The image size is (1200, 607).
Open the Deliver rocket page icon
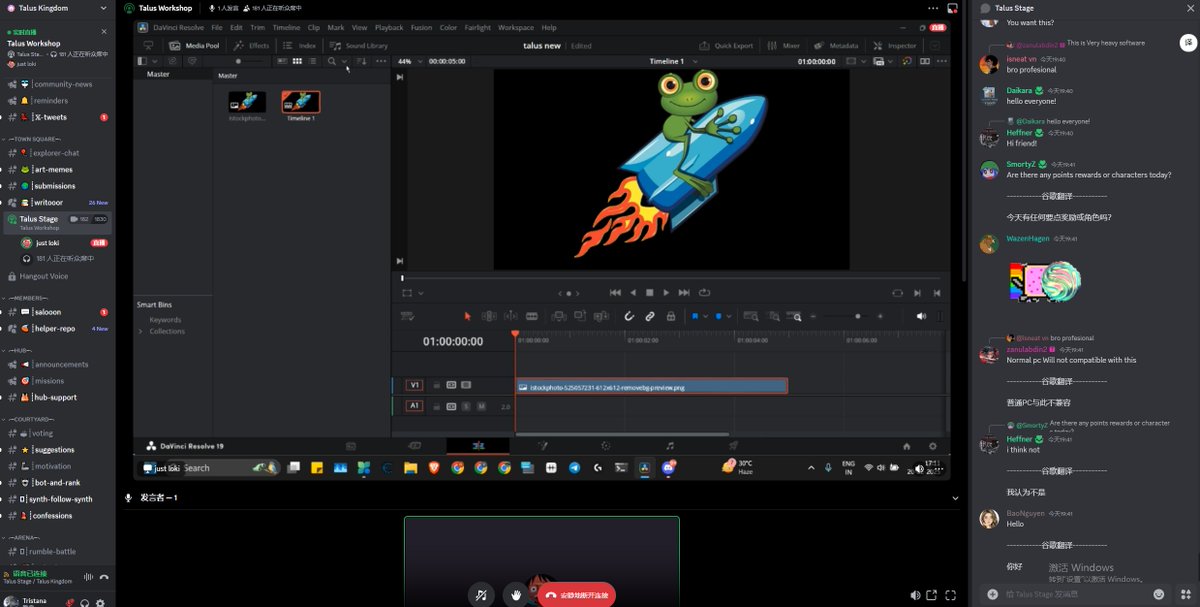click(733, 446)
